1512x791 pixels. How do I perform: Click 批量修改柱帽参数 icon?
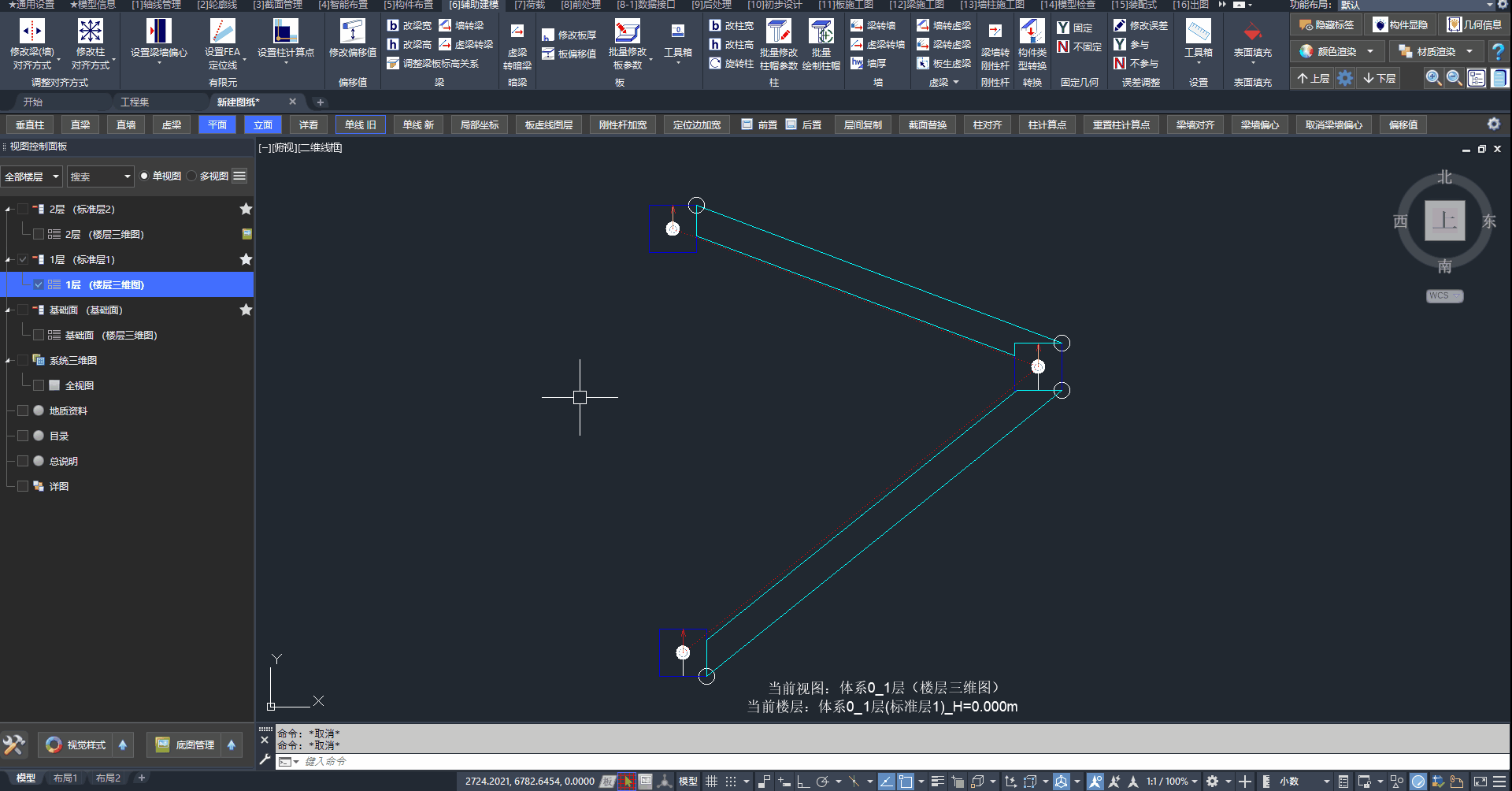779,32
